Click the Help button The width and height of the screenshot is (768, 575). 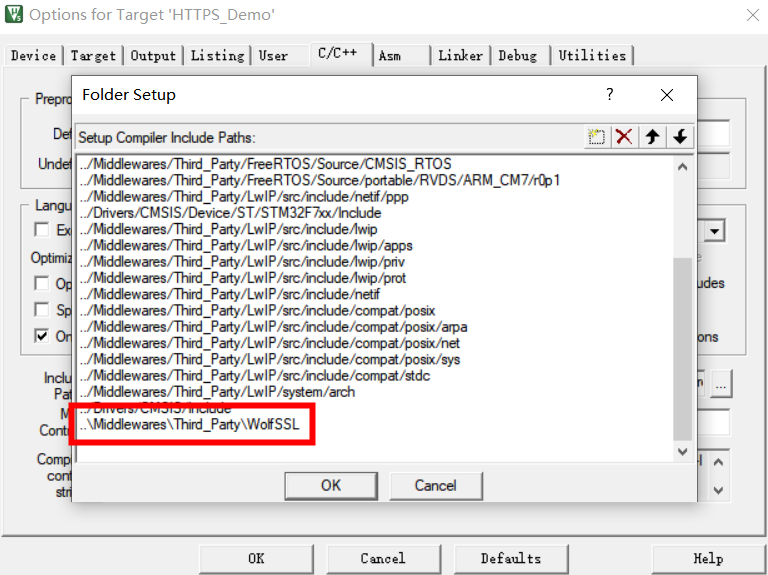708,558
